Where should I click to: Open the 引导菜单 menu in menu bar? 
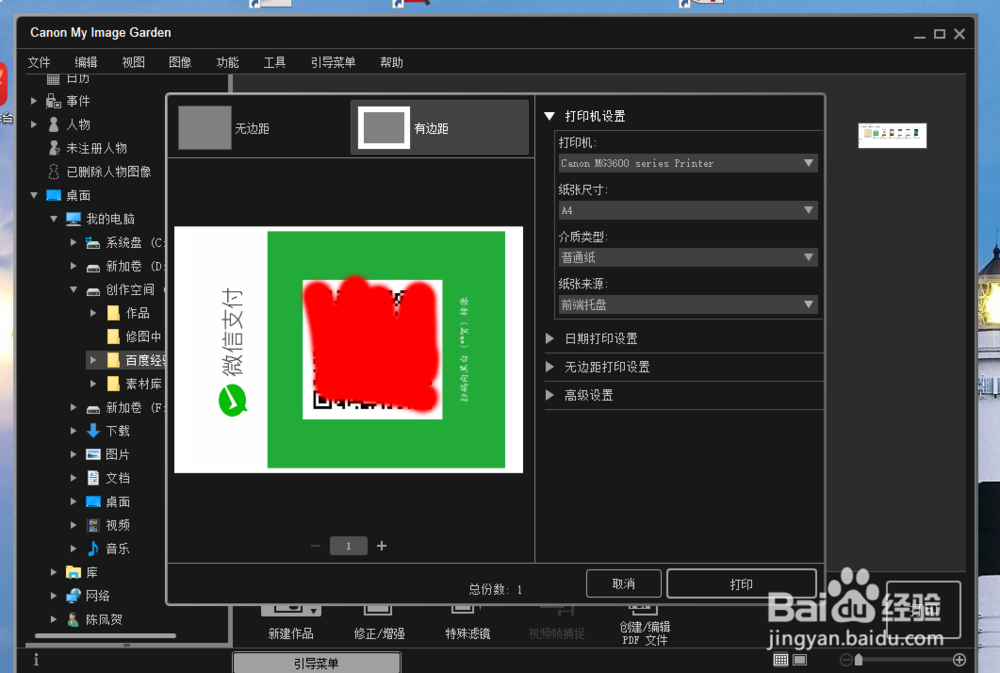333,63
